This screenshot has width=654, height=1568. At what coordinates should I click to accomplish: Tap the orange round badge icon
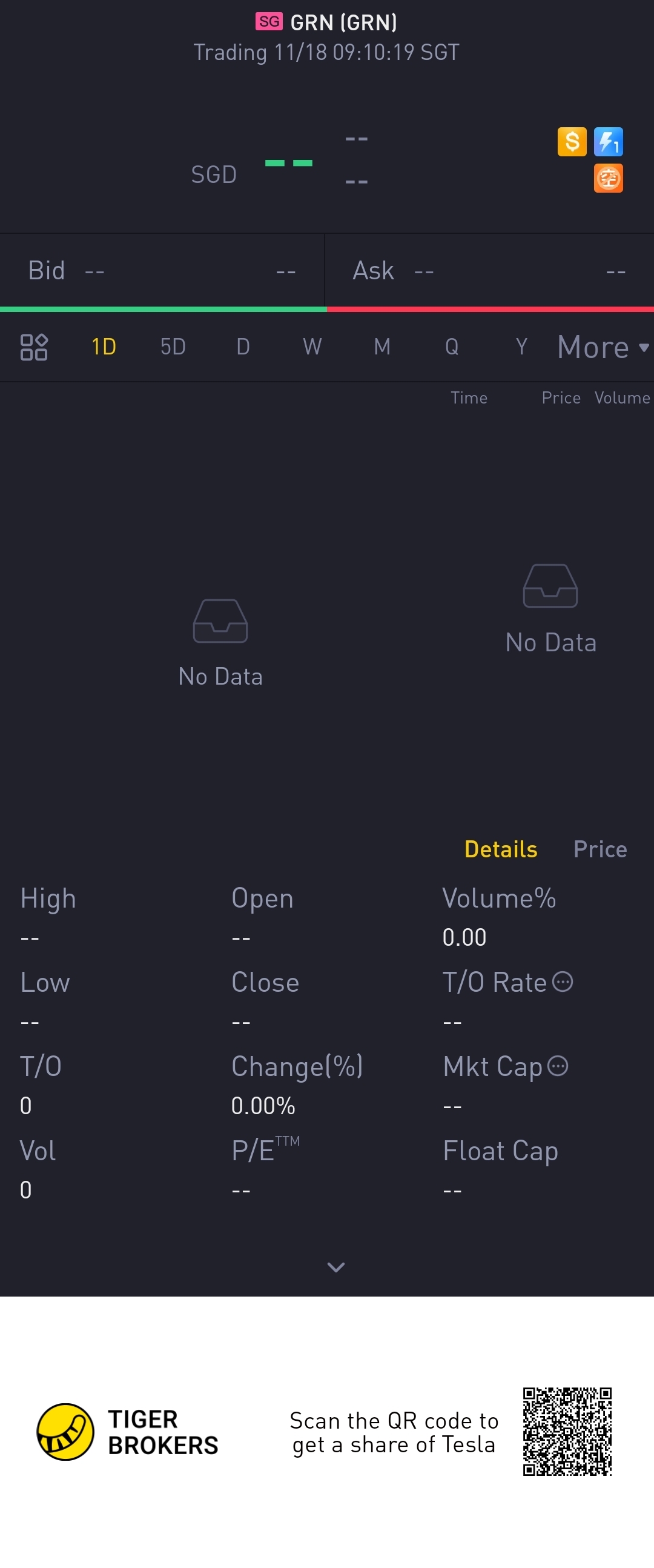pyautogui.click(x=609, y=178)
